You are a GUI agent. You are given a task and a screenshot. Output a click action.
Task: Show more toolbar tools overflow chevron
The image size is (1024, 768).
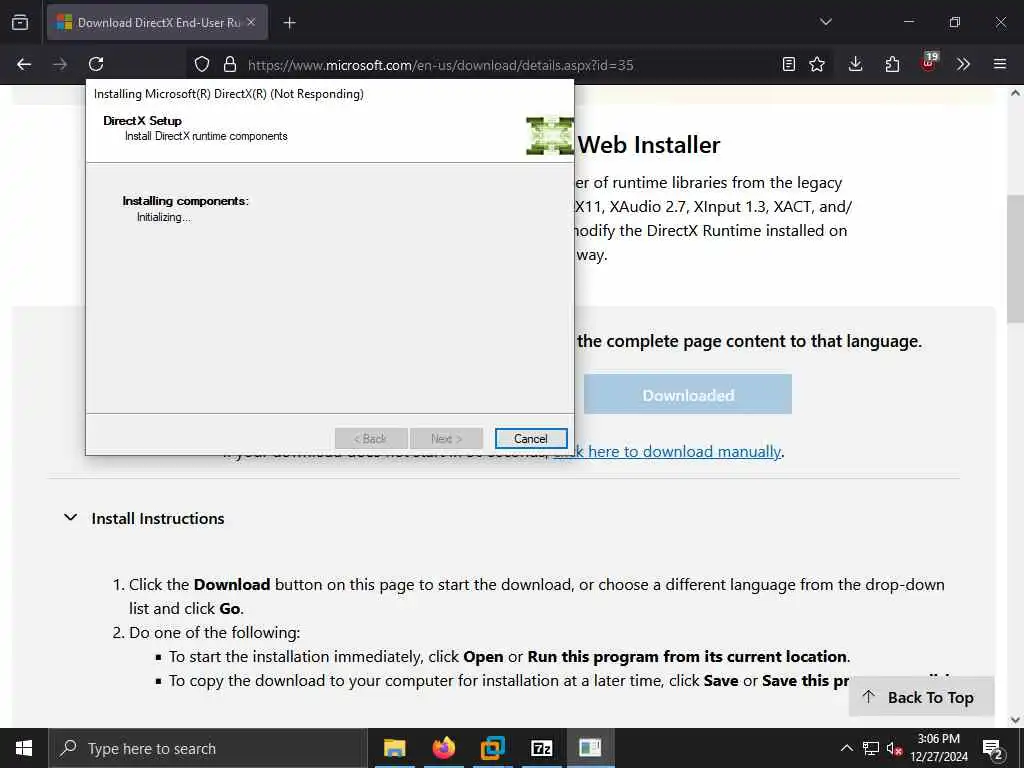coord(963,64)
